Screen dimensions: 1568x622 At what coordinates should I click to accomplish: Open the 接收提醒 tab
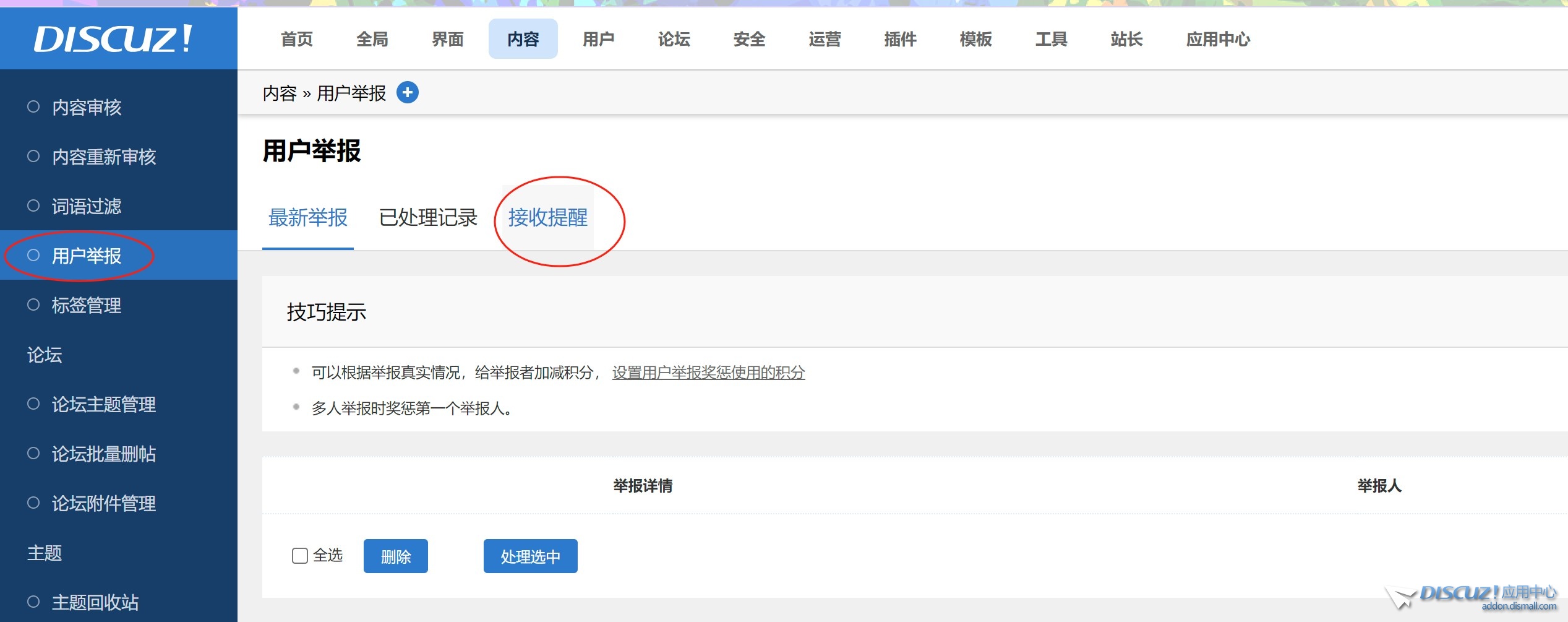coord(547,218)
